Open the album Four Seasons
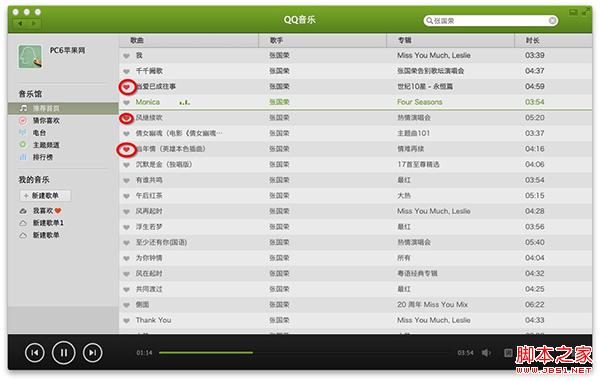600x381 pixels. (x=420, y=102)
